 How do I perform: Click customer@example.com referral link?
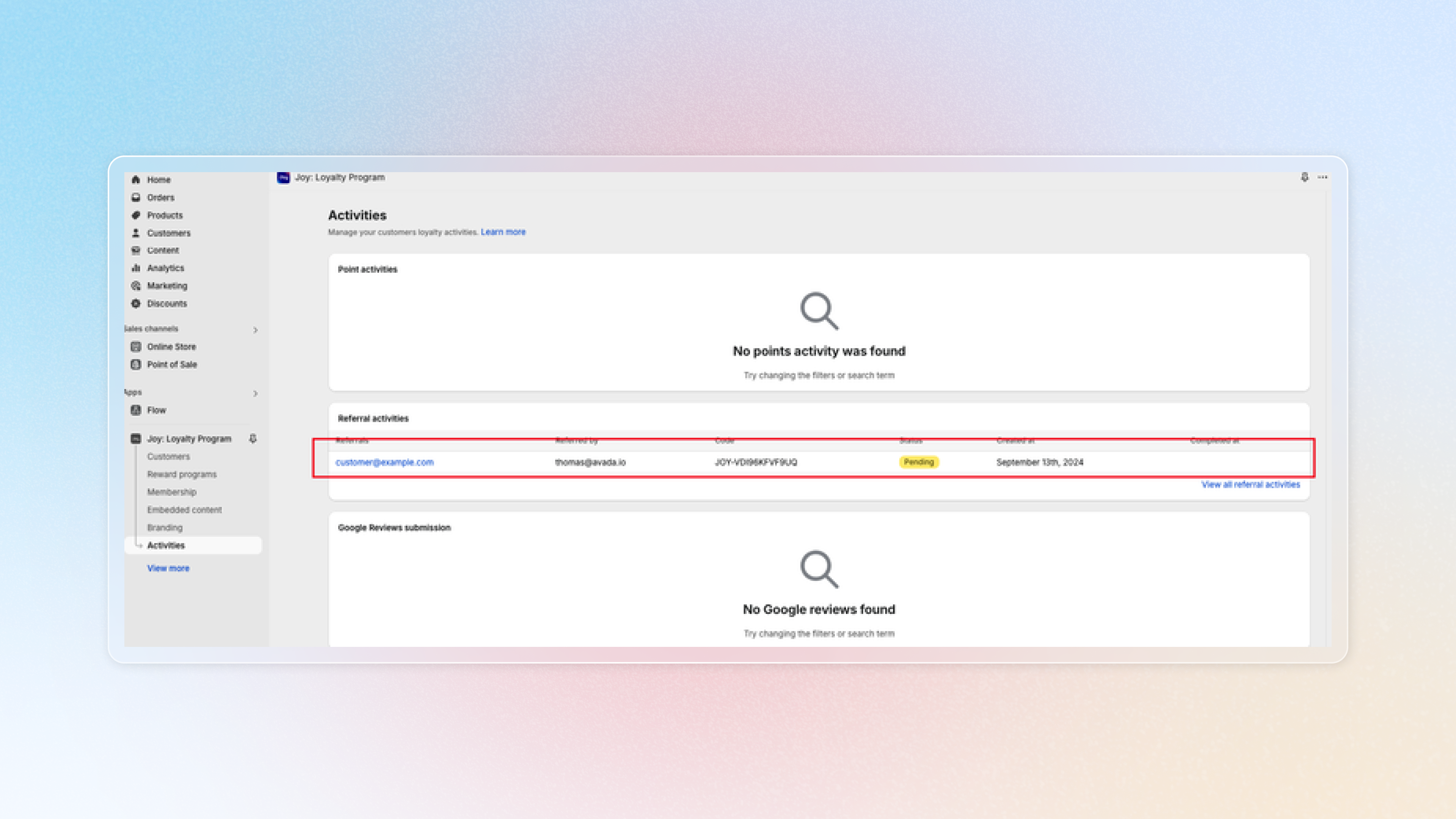pos(384,462)
